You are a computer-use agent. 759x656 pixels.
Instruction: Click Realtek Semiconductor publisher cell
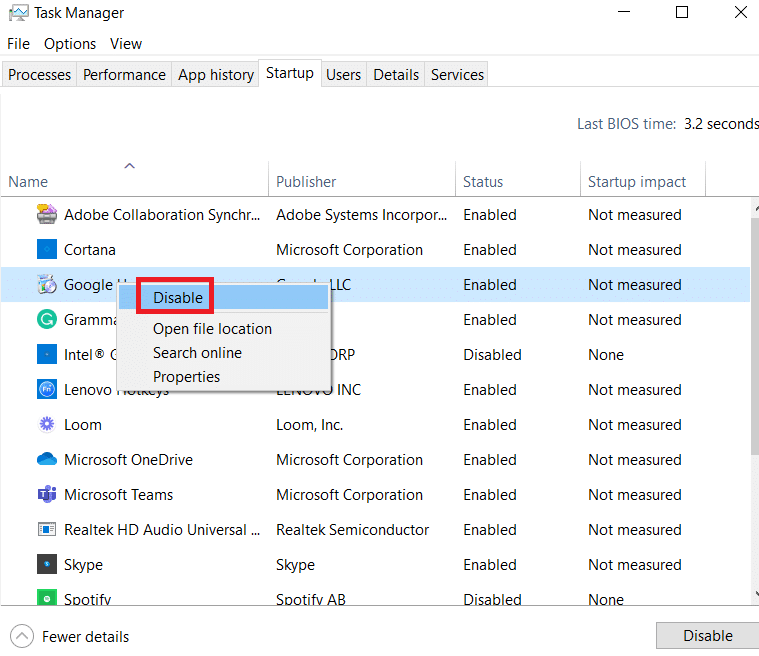pyautogui.click(x=352, y=530)
